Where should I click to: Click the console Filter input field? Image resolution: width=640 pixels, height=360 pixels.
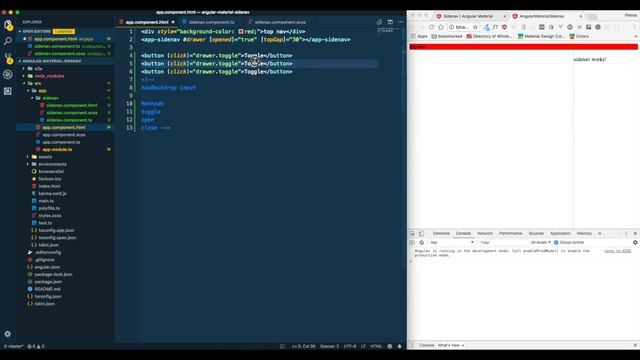point(503,242)
